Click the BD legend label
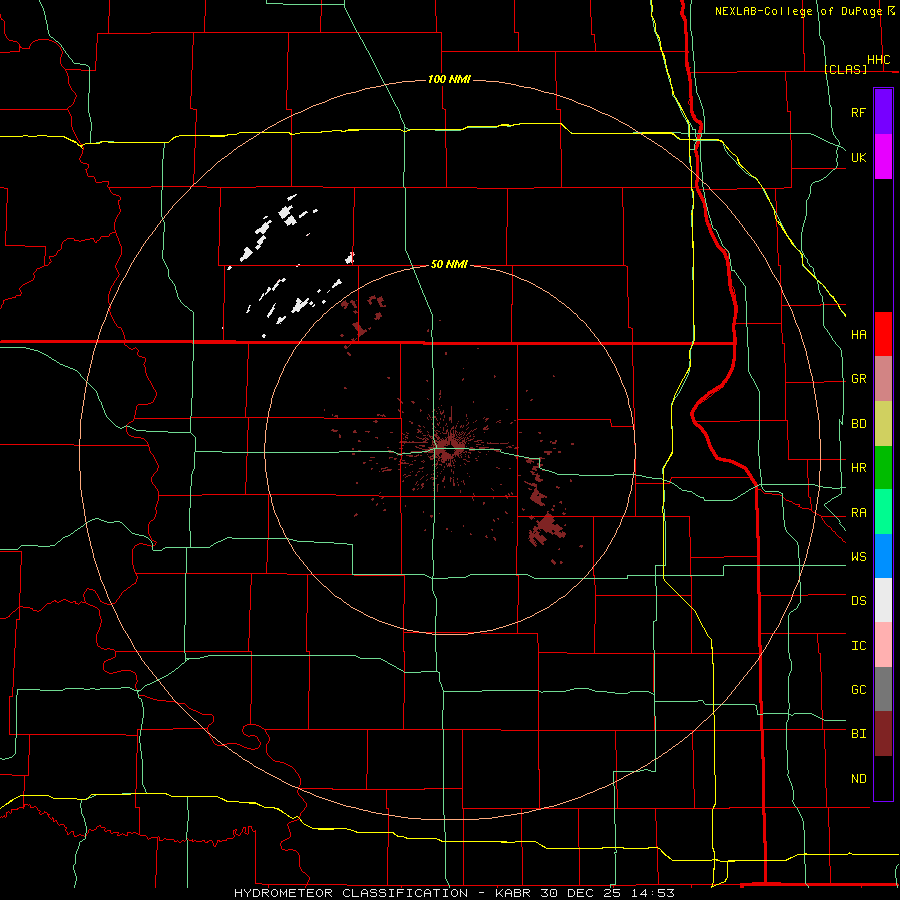The width and height of the screenshot is (900, 900). [858, 424]
